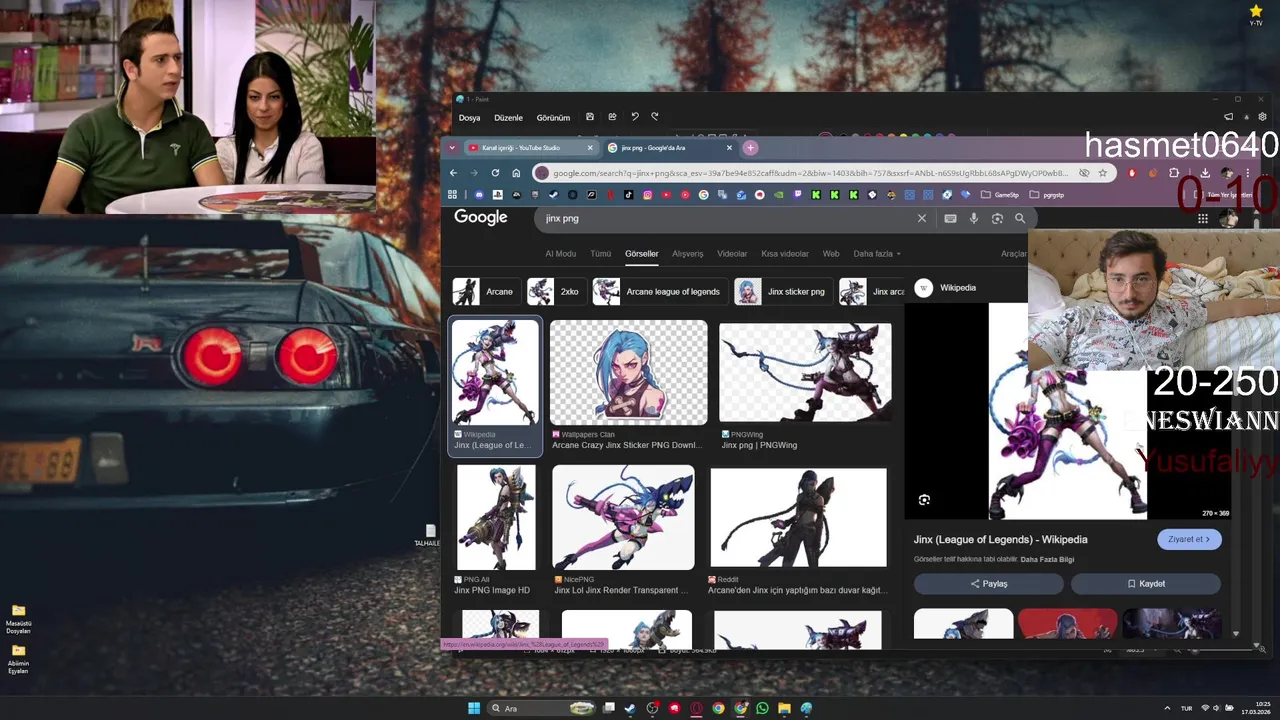Open the Wikipedia Jinx image result
The width and height of the screenshot is (1280, 720).
click(495, 385)
